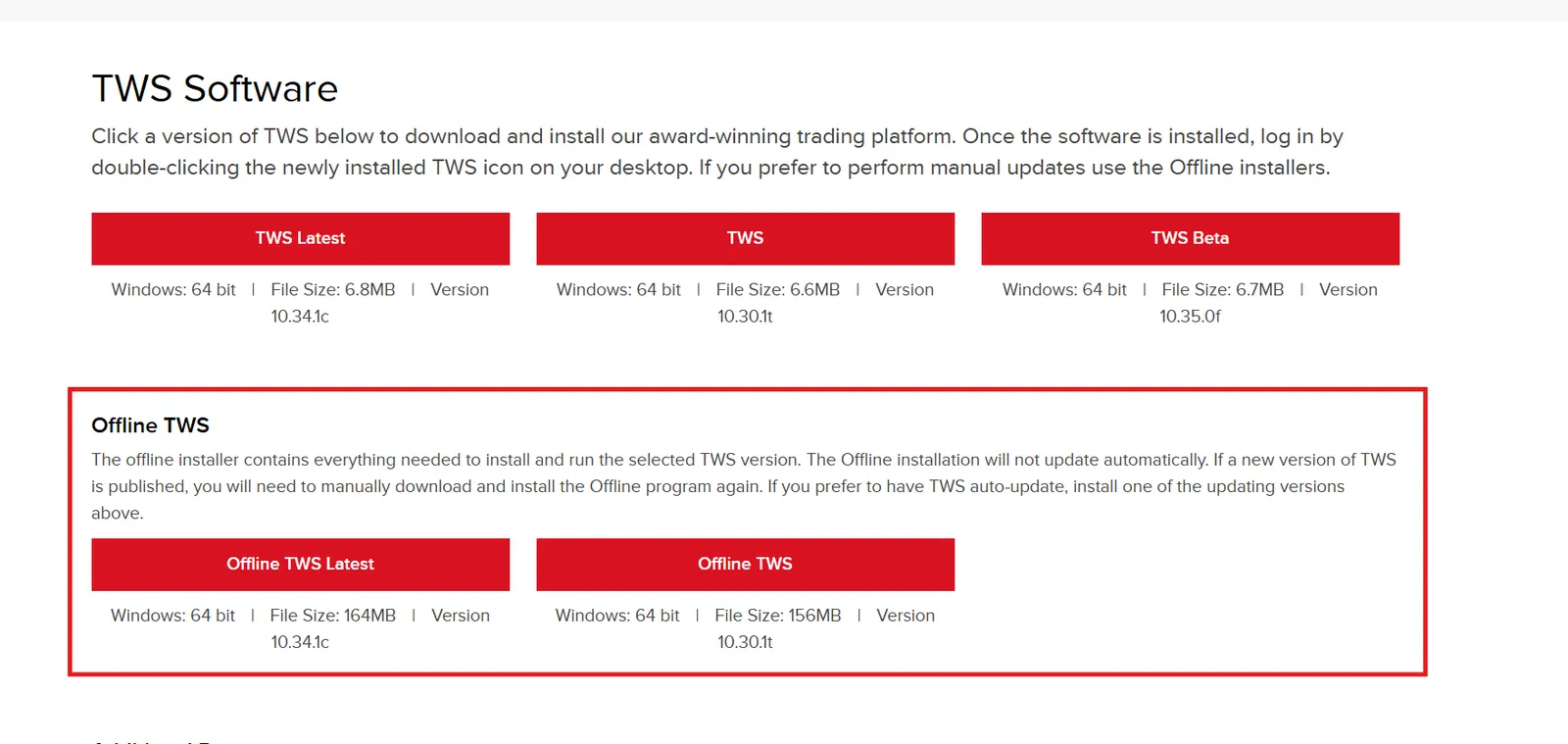
Task: Click version number 10.35.0f under TWS Beta
Action: coord(1190,316)
